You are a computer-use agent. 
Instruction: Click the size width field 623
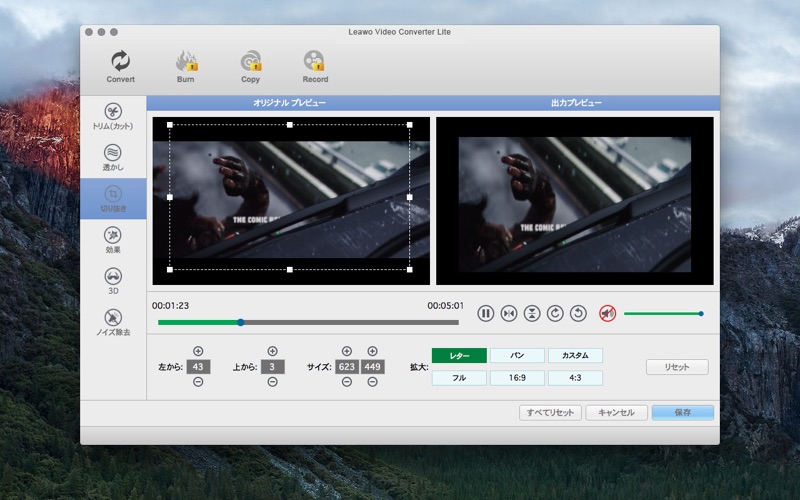click(347, 367)
